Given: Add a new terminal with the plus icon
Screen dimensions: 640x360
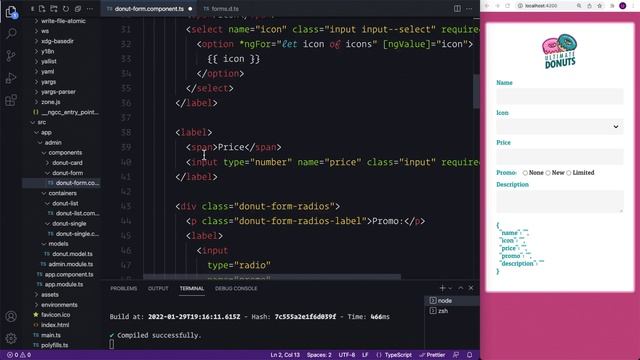Looking at the screenshot, I should click(442, 288).
